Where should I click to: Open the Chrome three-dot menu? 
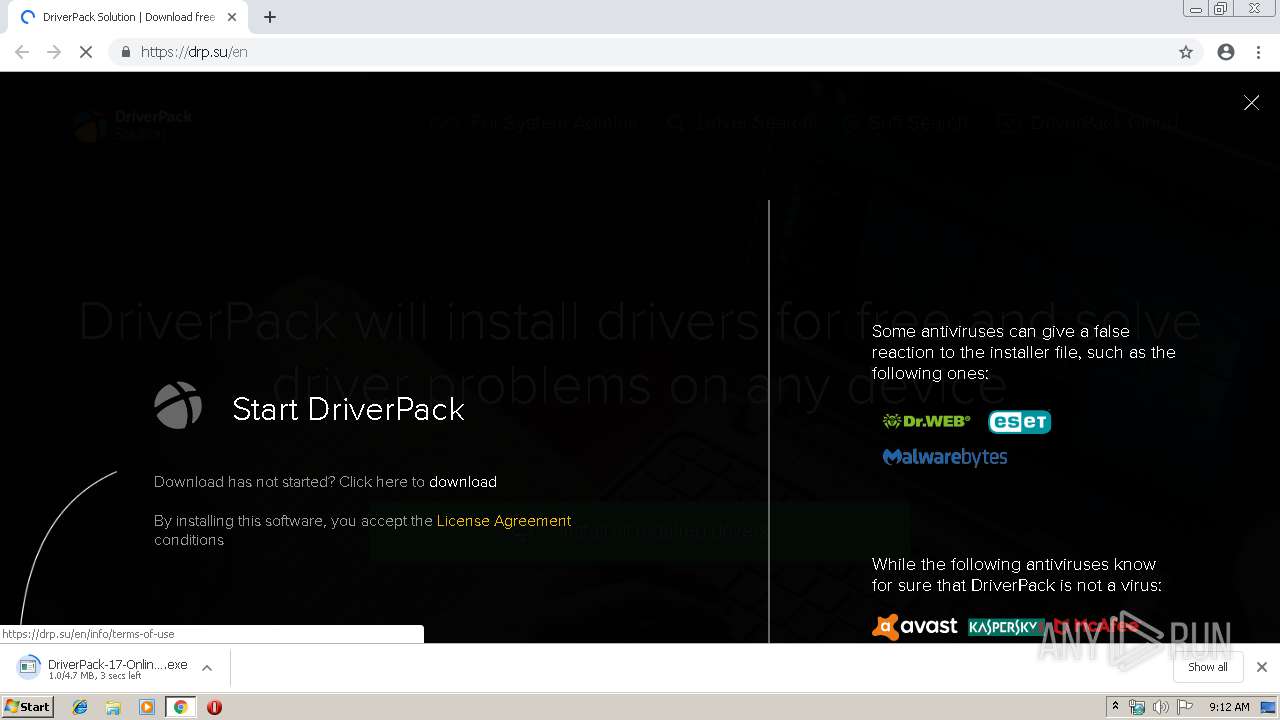click(x=1258, y=52)
